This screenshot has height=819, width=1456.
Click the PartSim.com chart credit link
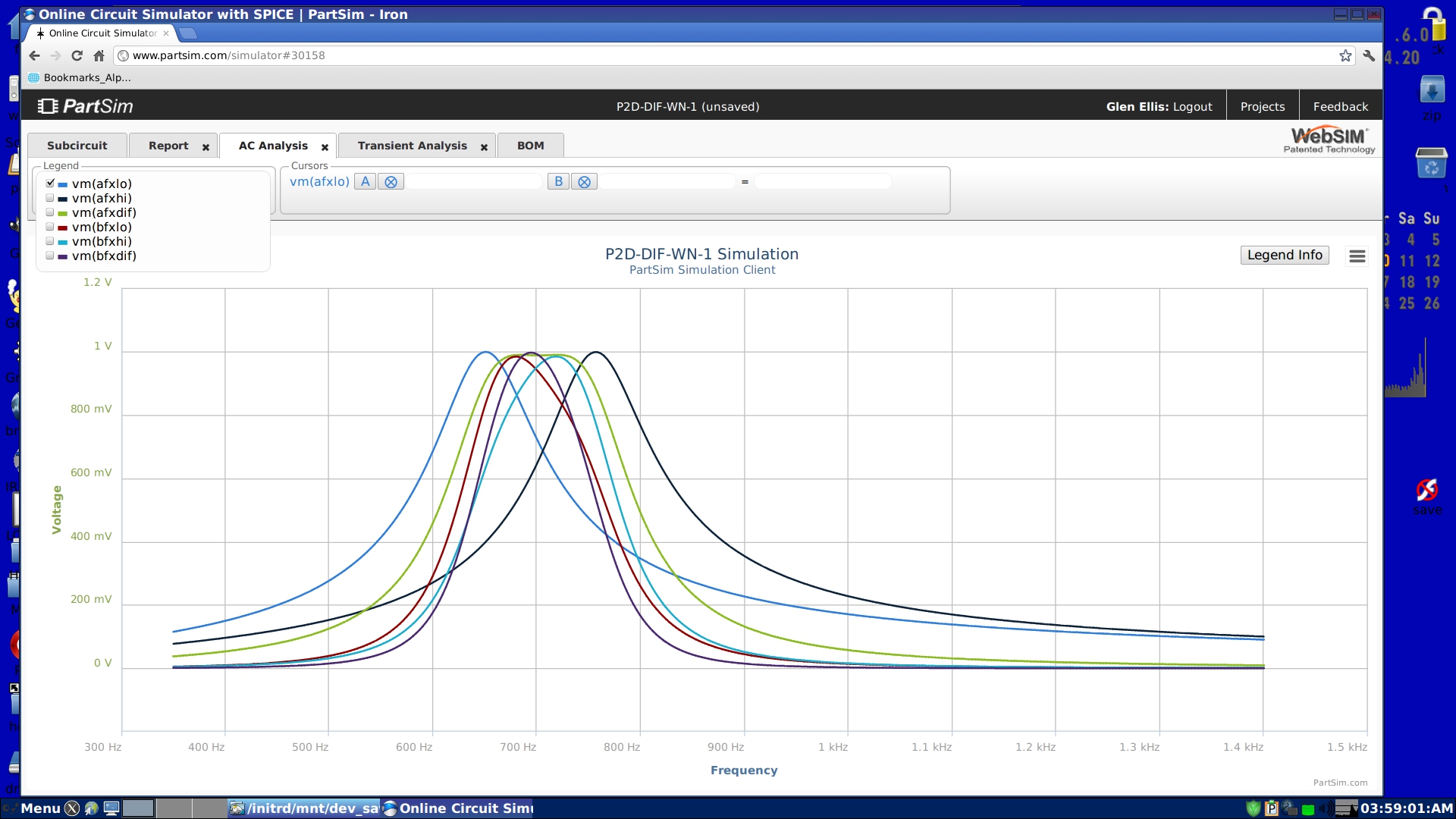(x=1340, y=783)
